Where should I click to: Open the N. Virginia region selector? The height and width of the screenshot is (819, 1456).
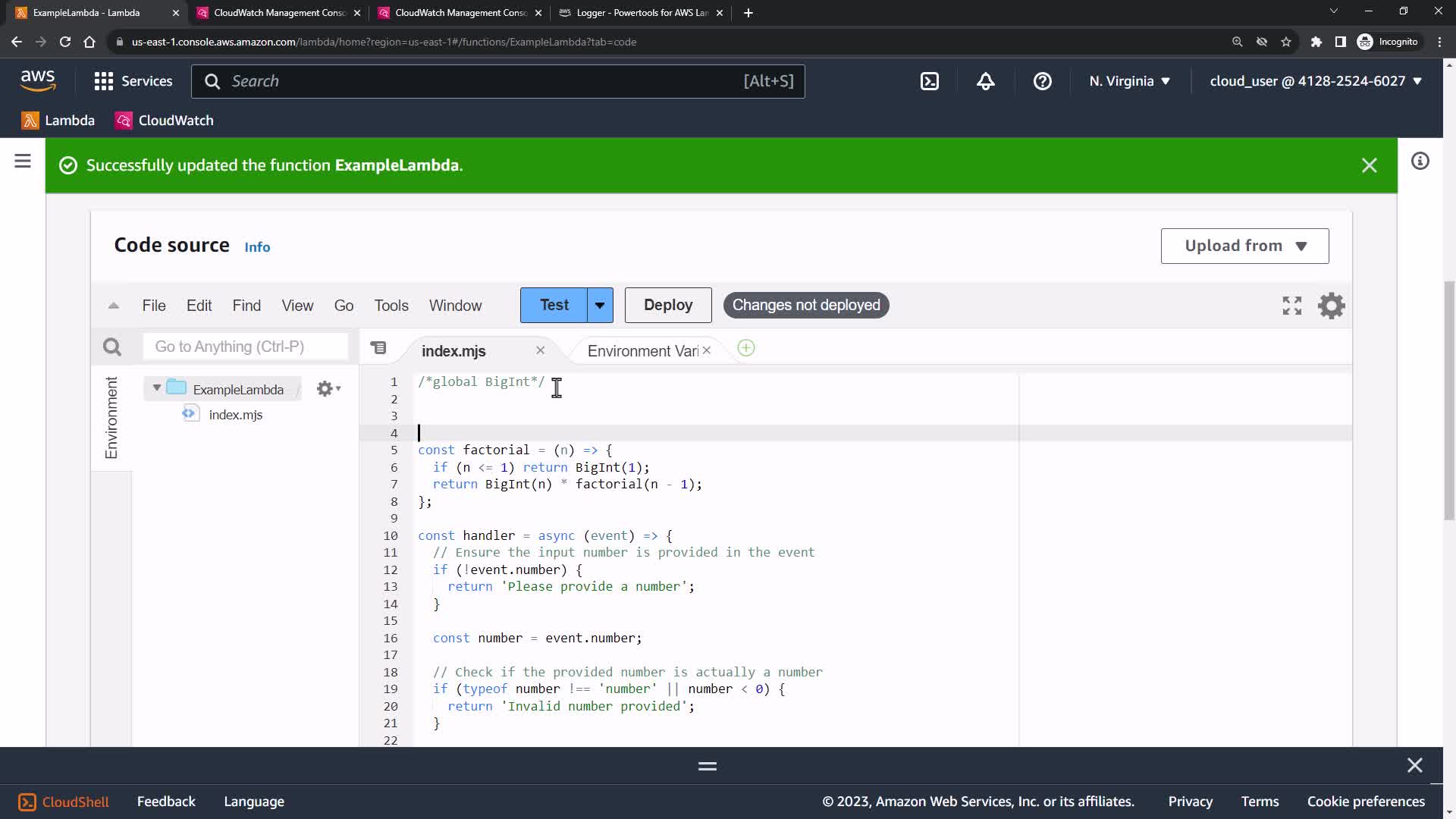1129,81
